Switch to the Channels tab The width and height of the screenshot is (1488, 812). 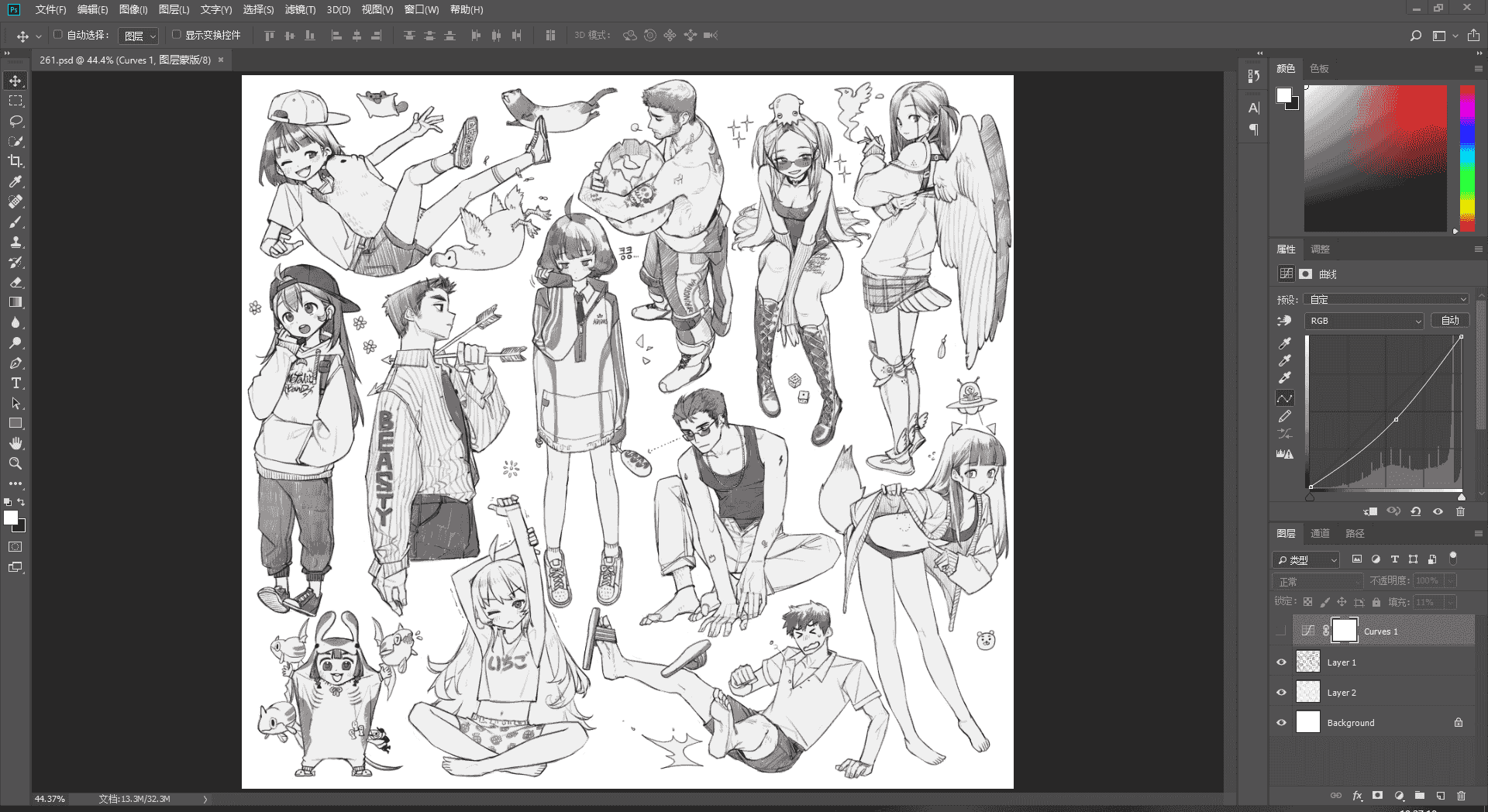point(1320,533)
